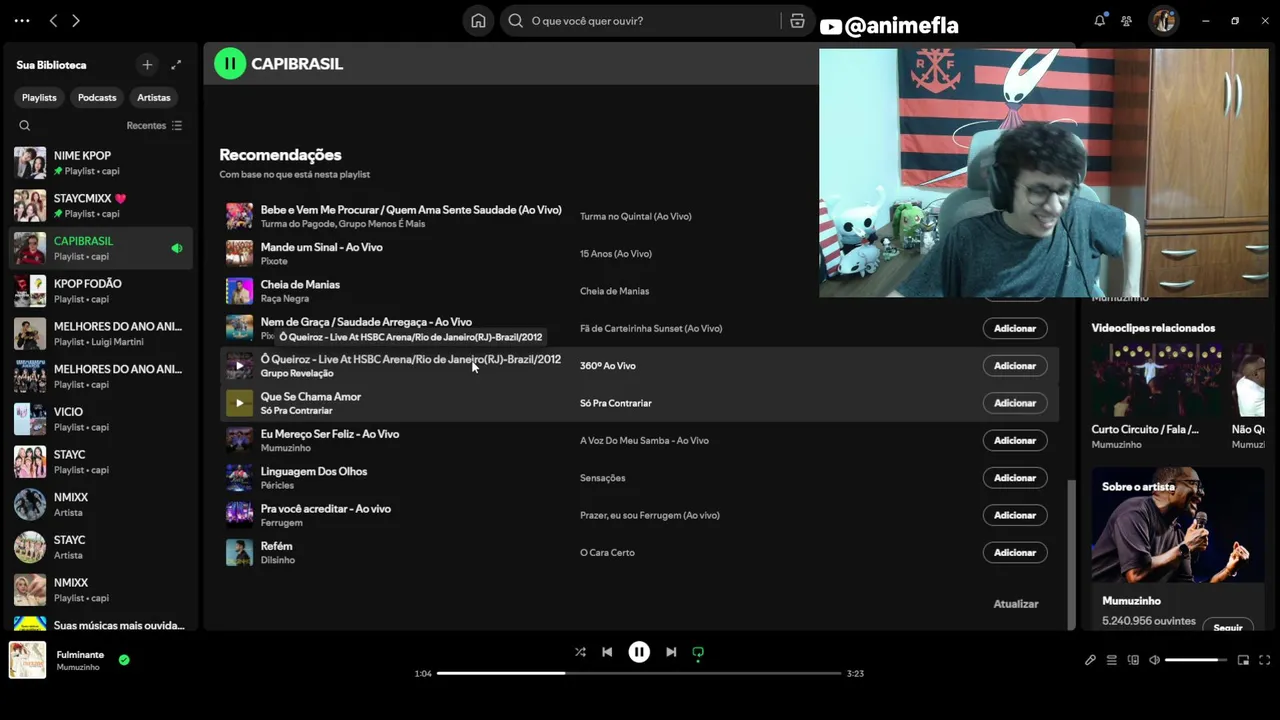Open Sobre o artista Mumuzinho card

click(x=1178, y=549)
